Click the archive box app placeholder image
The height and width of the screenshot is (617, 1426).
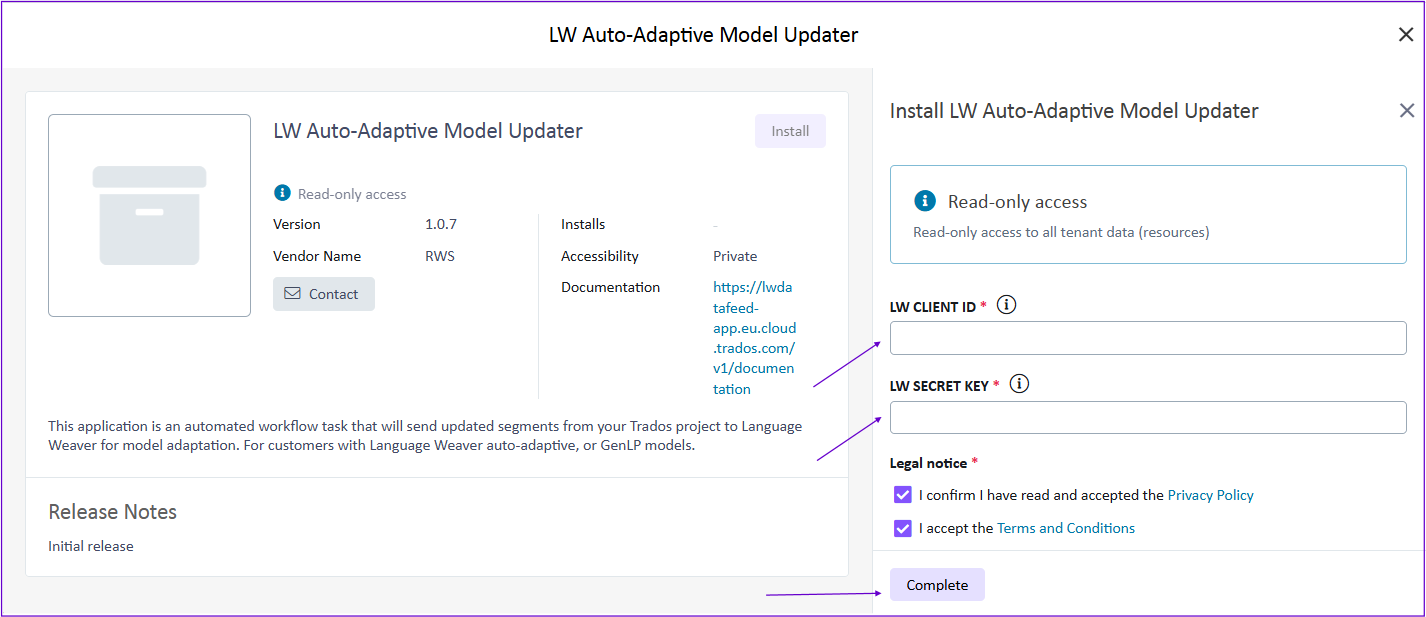149,216
